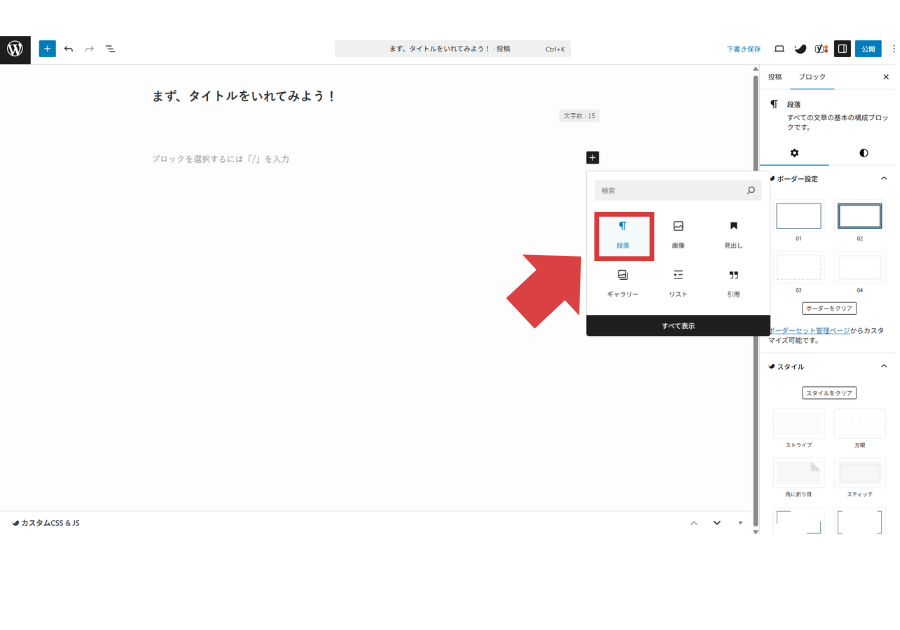This screenshot has width=900, height=630.
Task: Click the WordPress logo icon
Action: 15,48
